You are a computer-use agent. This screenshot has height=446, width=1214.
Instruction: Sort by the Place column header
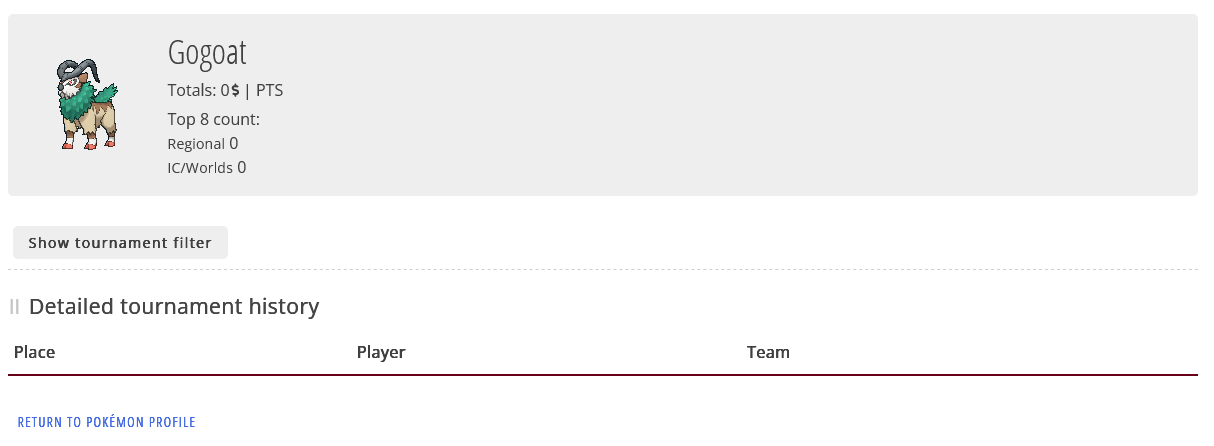click(35, 352)
